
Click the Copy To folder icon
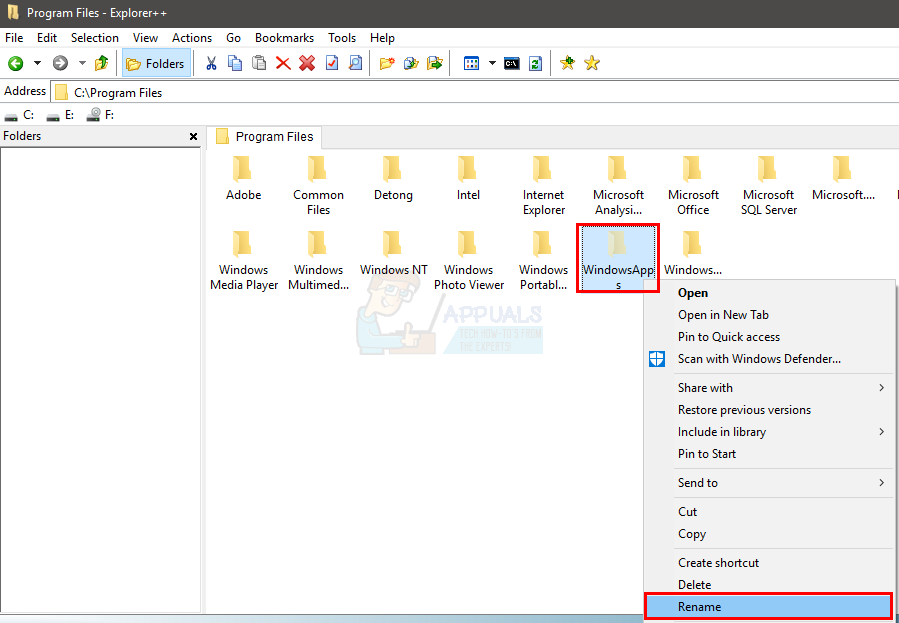[x=411, y=63]
